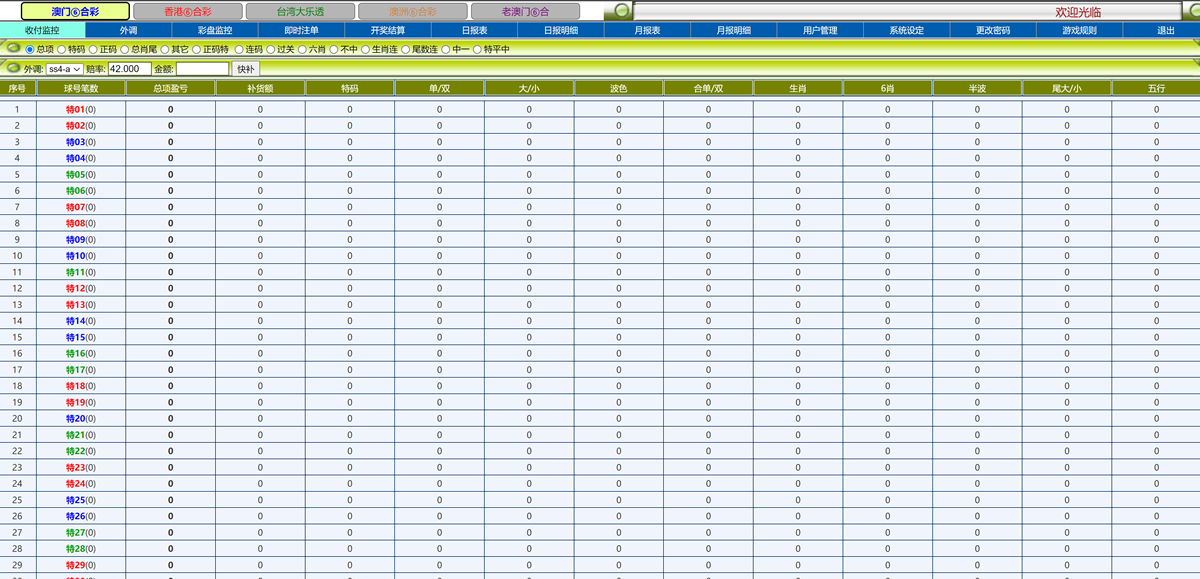
Task: Switch to the 澳洲⑥合彩 lottery tab
Action: pos(413,11)
